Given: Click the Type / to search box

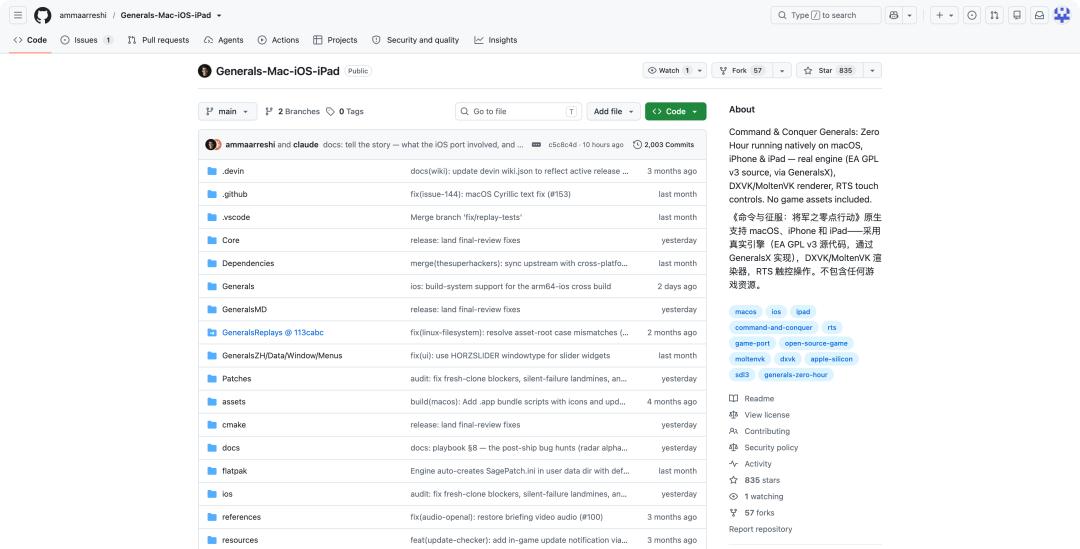Looking at the screenshot, I should tap(826, 15).
